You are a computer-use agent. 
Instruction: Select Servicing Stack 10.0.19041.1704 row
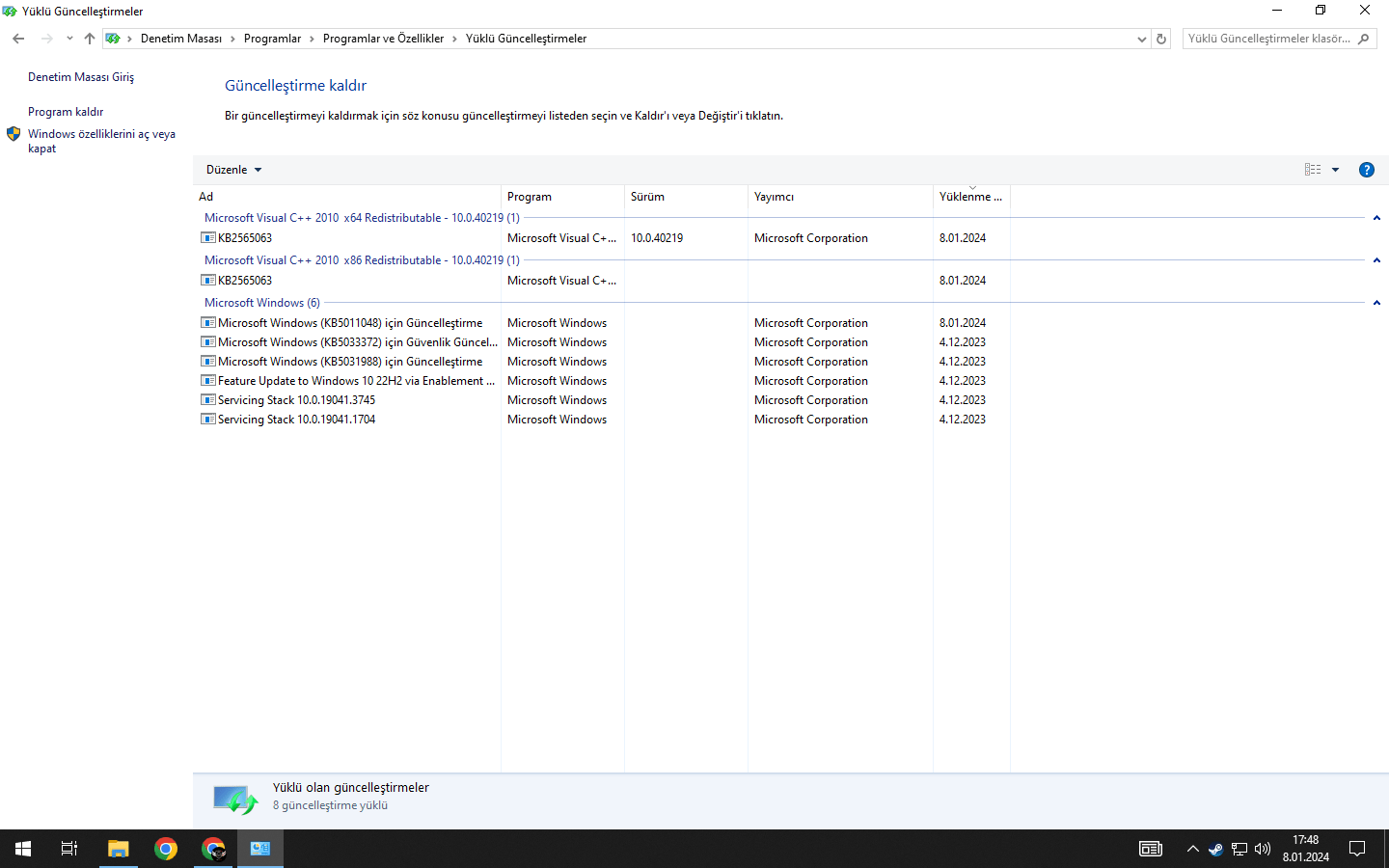click(x=604, y=420)
